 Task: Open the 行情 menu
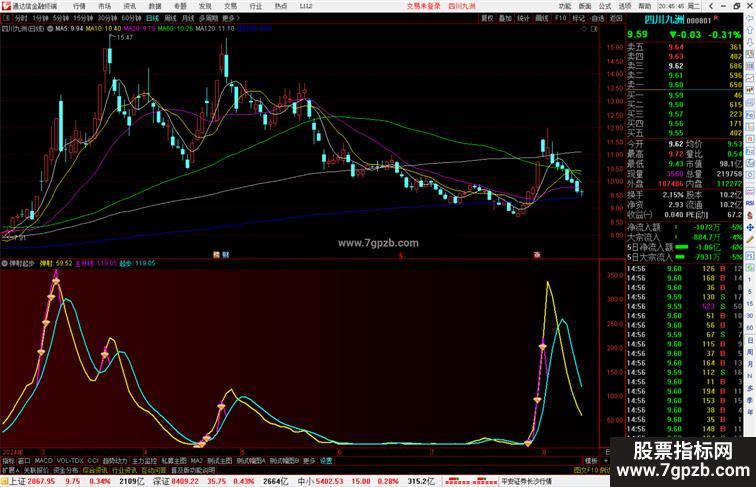80,6
